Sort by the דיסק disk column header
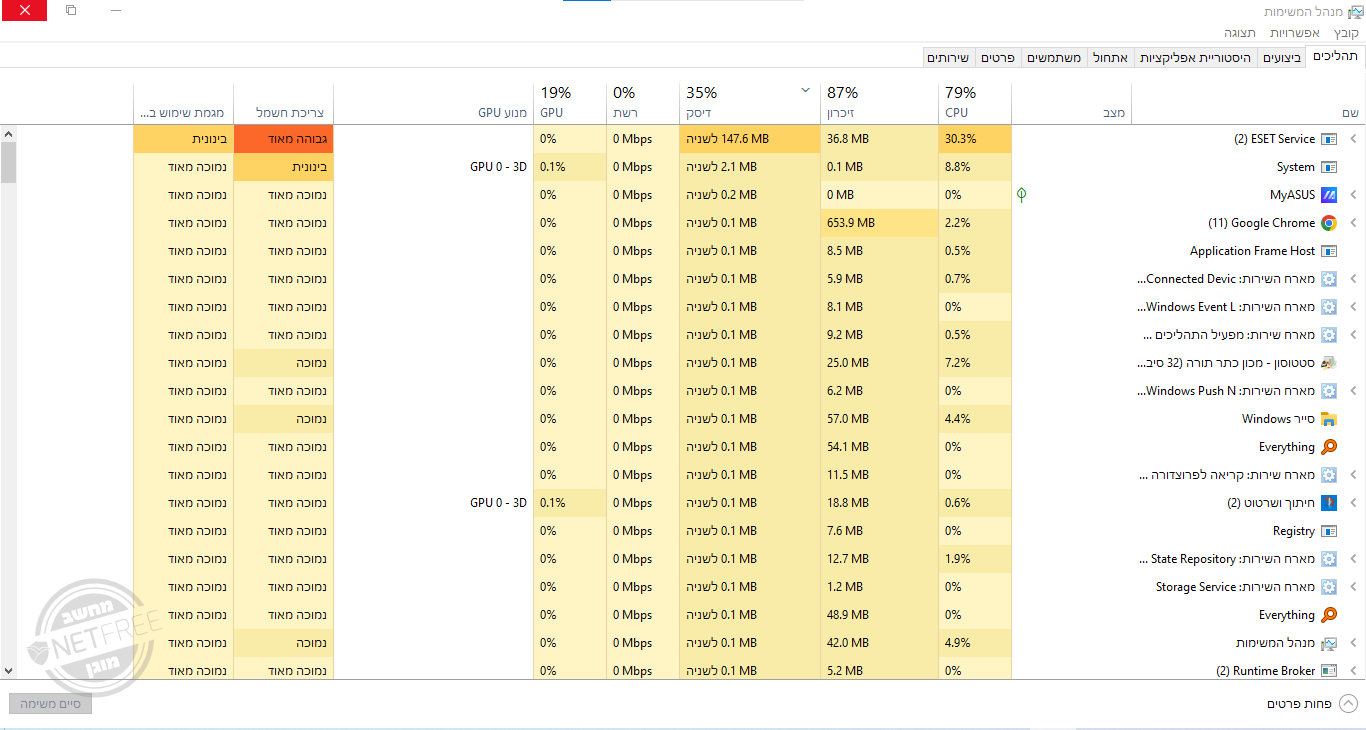Viewport: 1366px width, 730px height. (749, 102)
